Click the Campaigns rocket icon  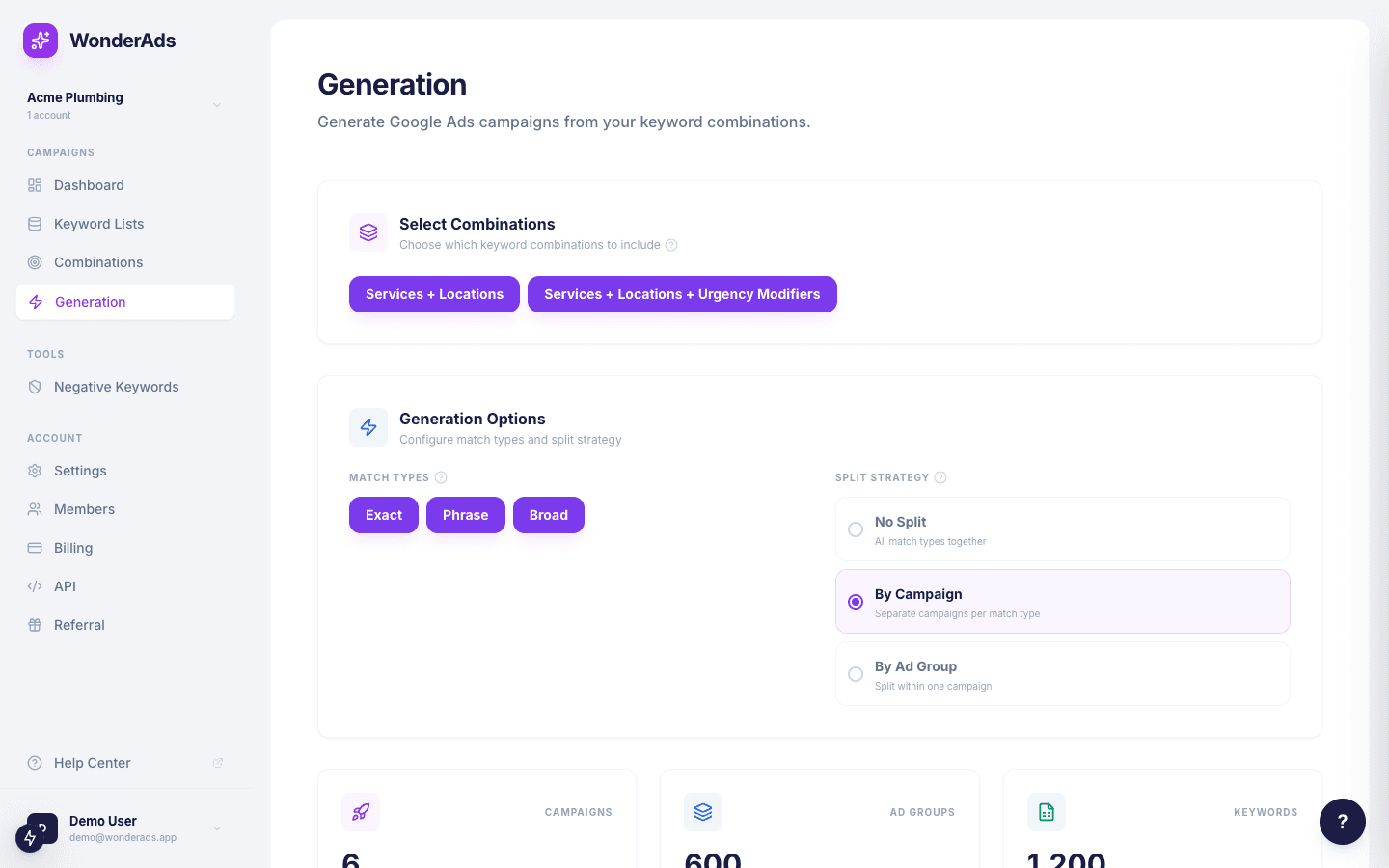click(361, 812)
